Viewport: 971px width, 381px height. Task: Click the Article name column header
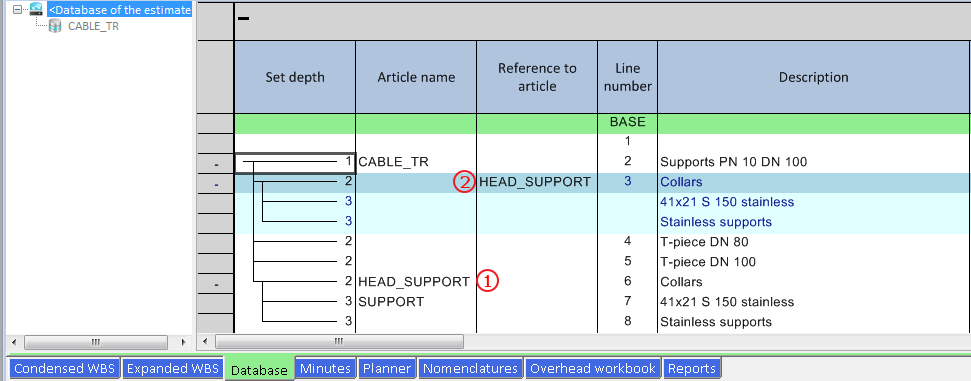point(416,77)
